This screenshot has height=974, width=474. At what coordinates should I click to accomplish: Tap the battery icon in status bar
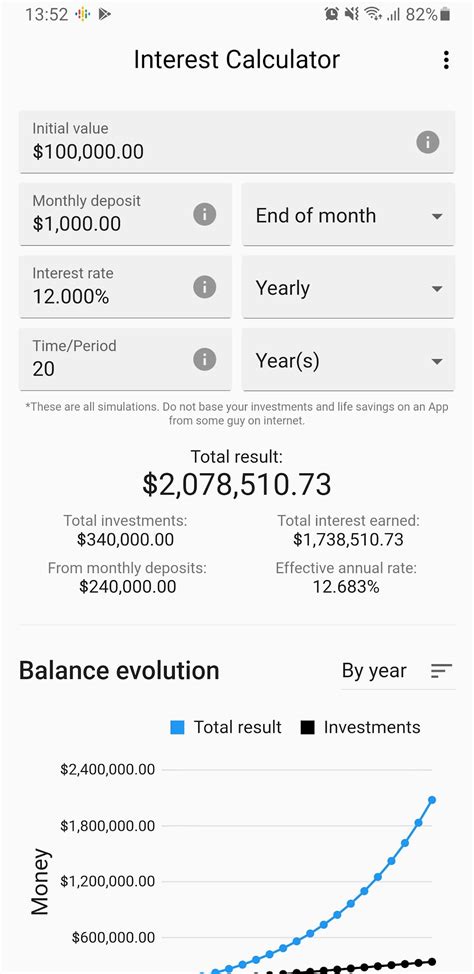(x=444, y=14)
